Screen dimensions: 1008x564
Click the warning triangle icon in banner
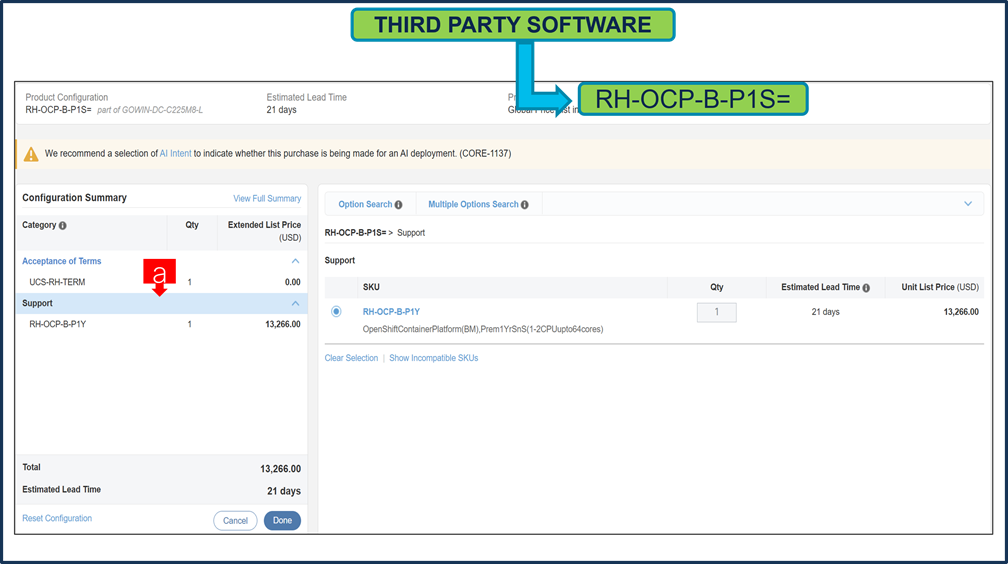coord(31,154)
